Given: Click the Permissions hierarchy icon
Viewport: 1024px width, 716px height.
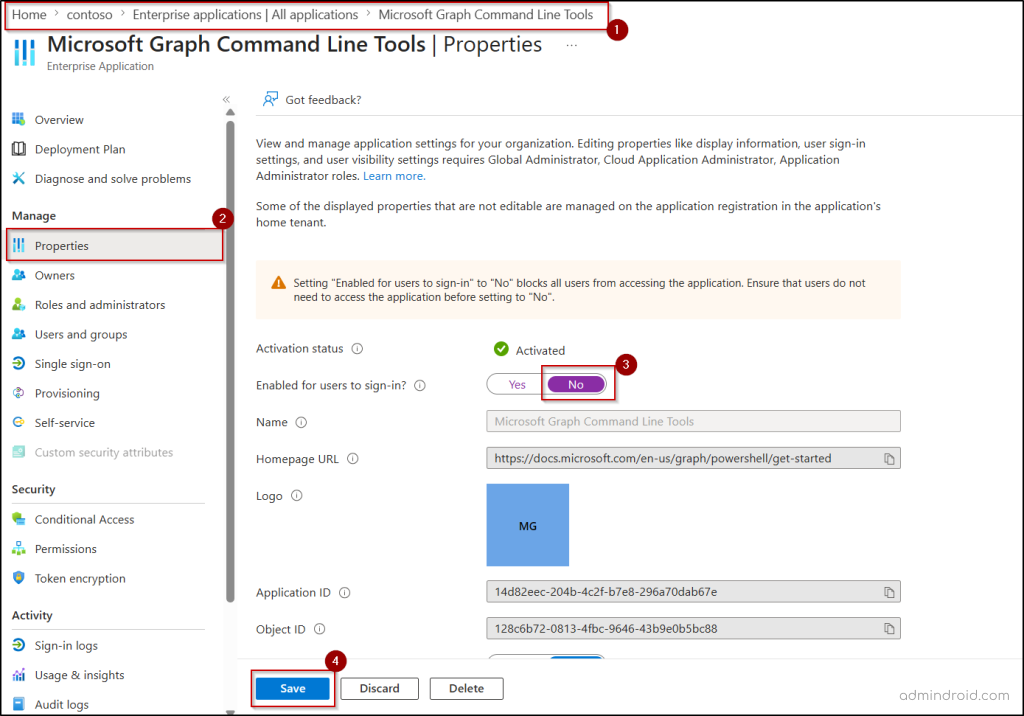Looking at the screenshot, I should [x=18, y=548].
